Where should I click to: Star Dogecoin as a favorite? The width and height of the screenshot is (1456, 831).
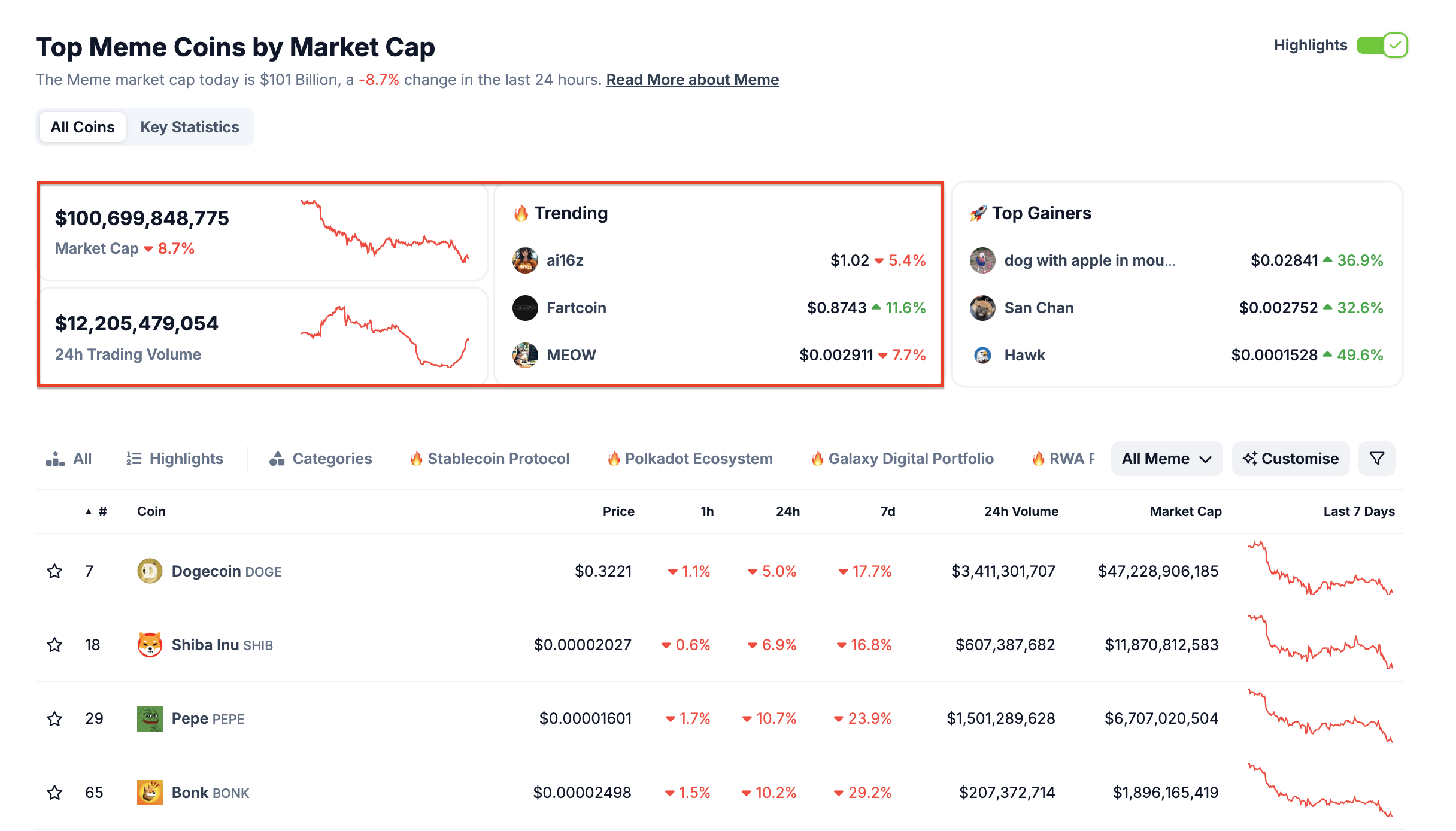(x=54, y=571)
